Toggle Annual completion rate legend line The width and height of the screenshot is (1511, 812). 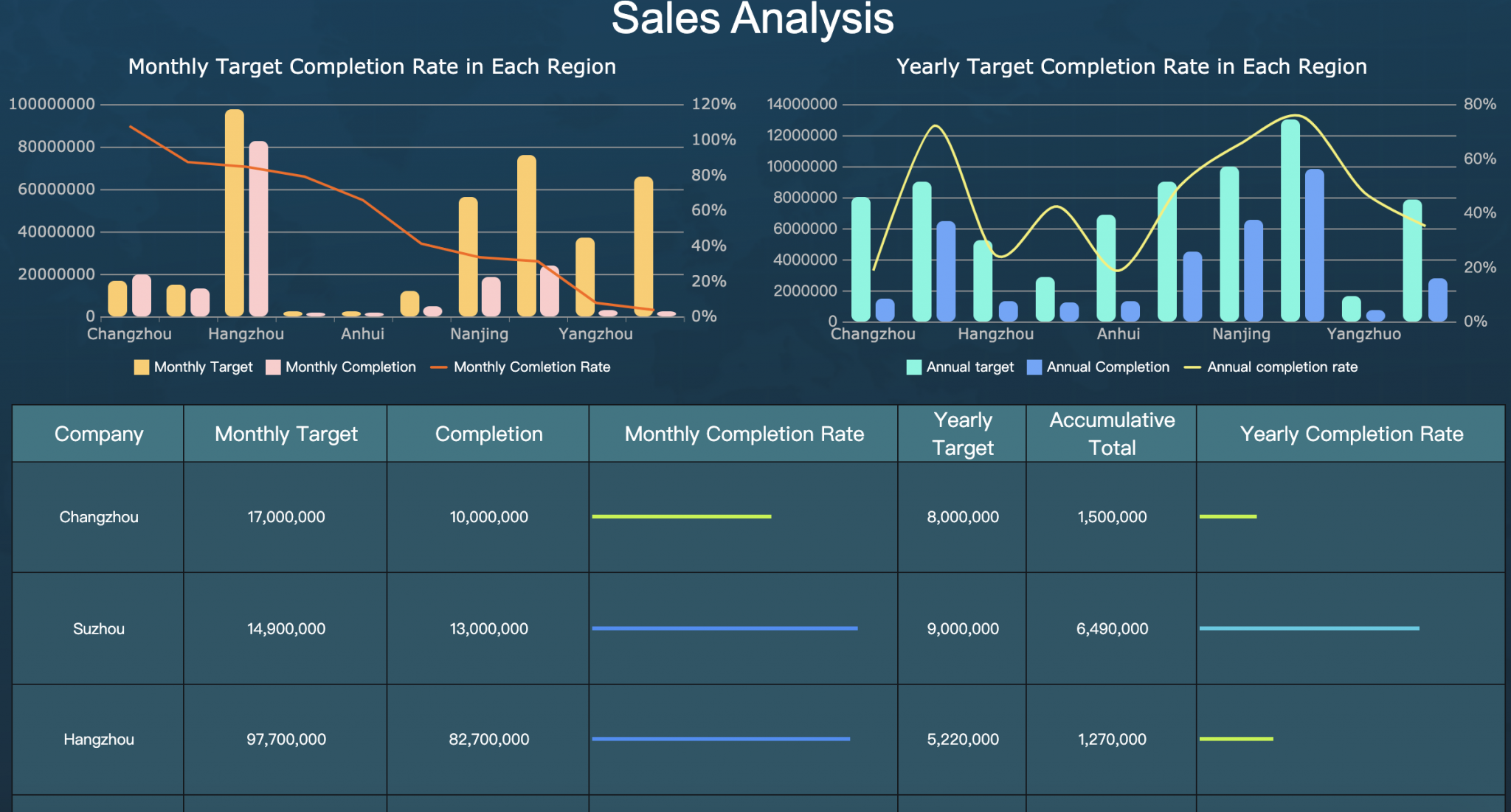pos(1192,367)
